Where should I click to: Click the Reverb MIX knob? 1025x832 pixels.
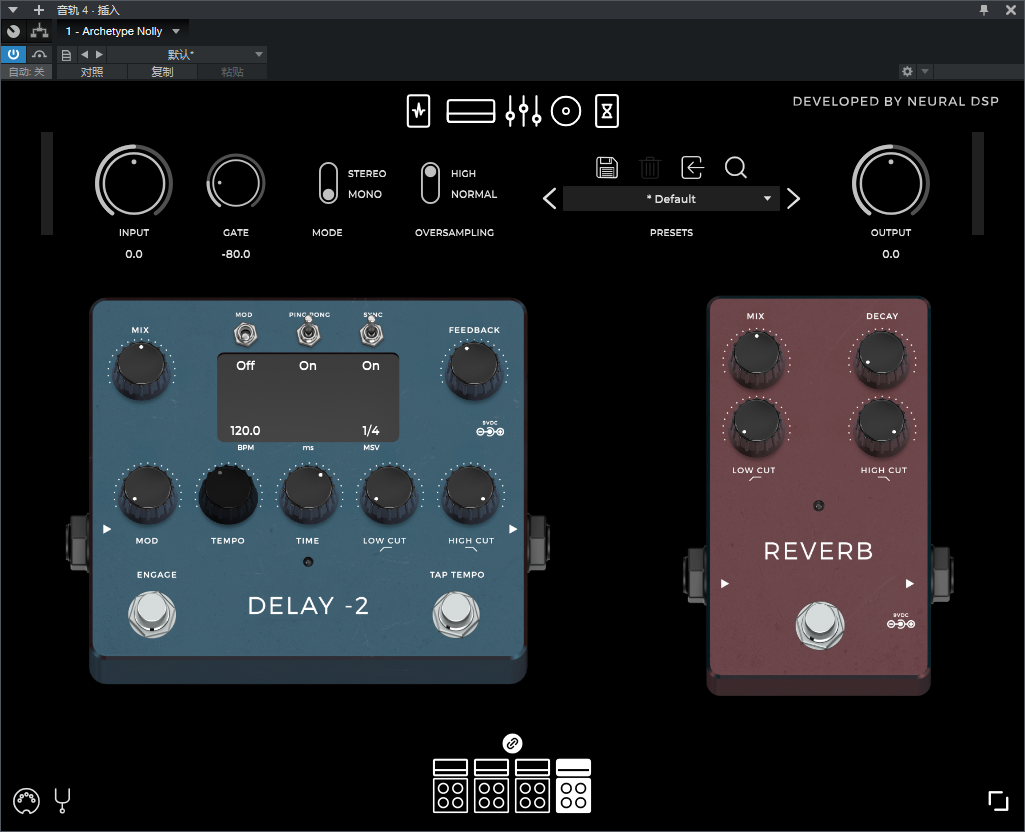pos(756,358)
